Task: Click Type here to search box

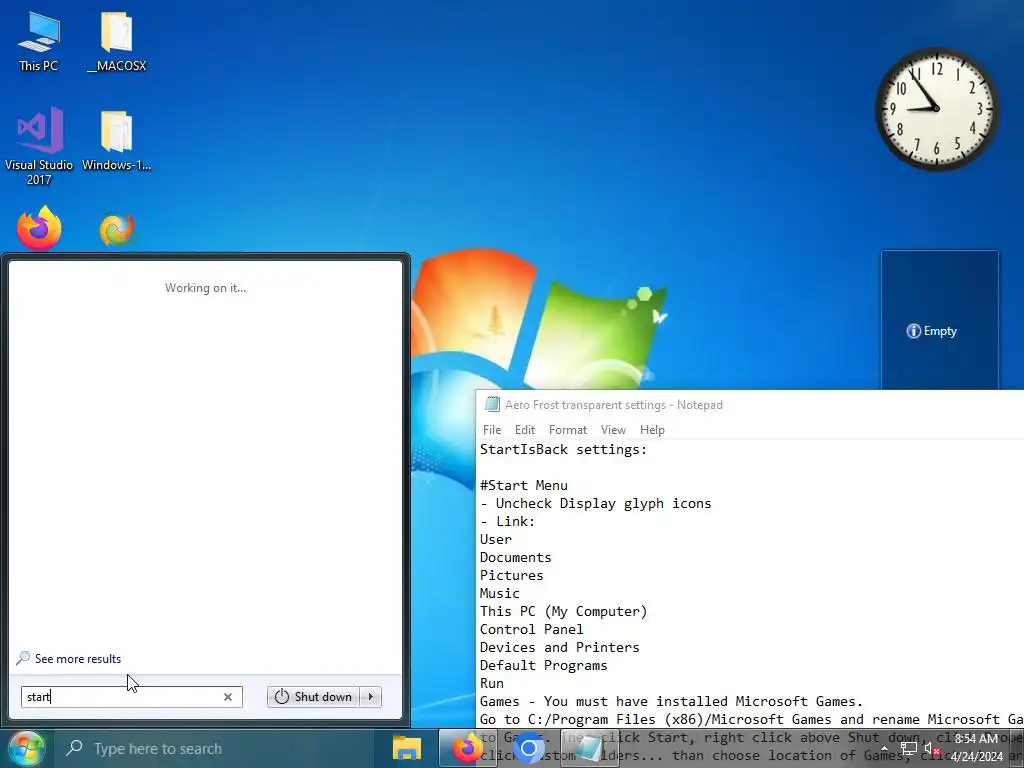Action: click(213, 748)
